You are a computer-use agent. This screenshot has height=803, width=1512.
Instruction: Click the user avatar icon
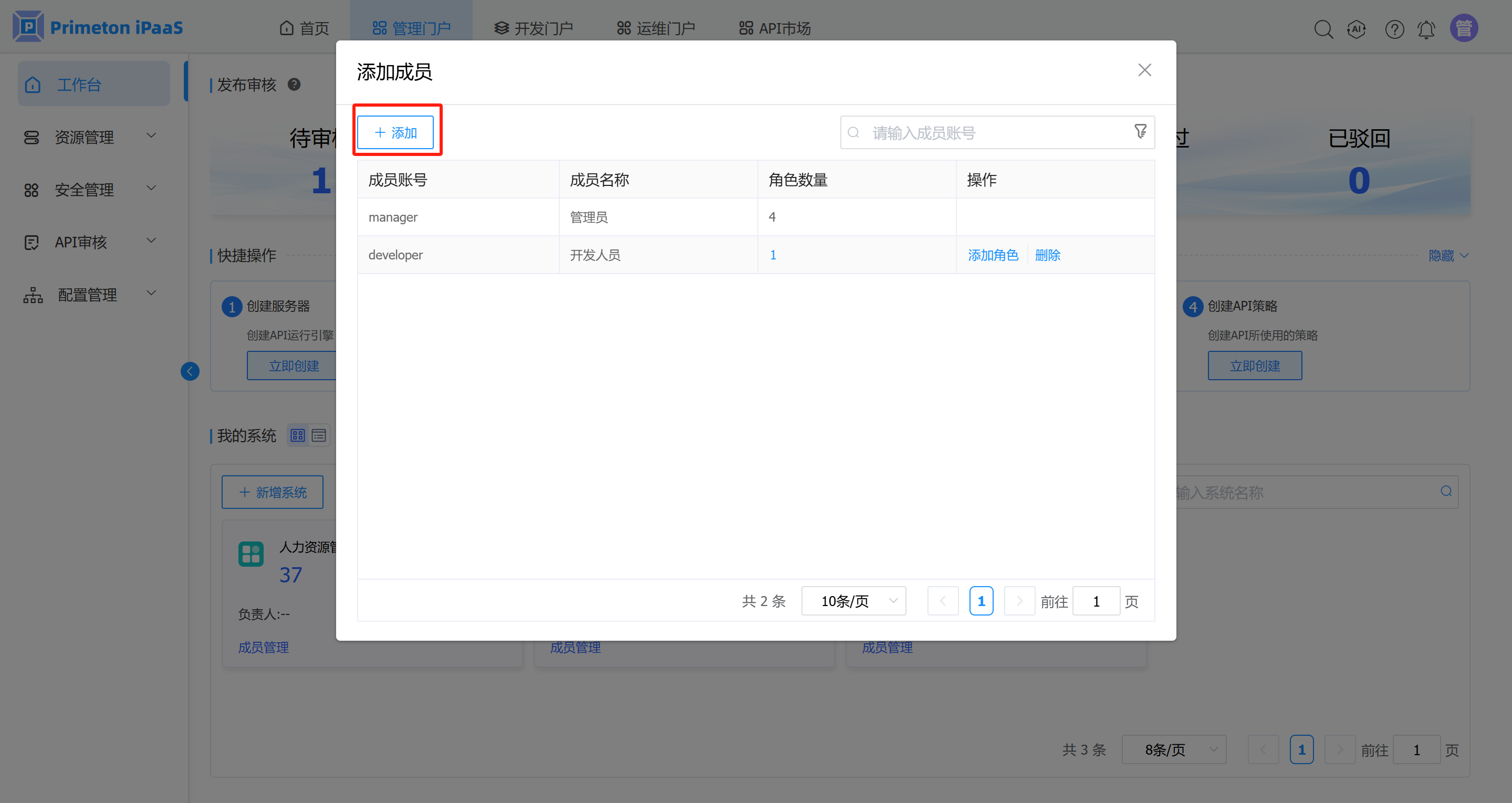[1464, 28]
